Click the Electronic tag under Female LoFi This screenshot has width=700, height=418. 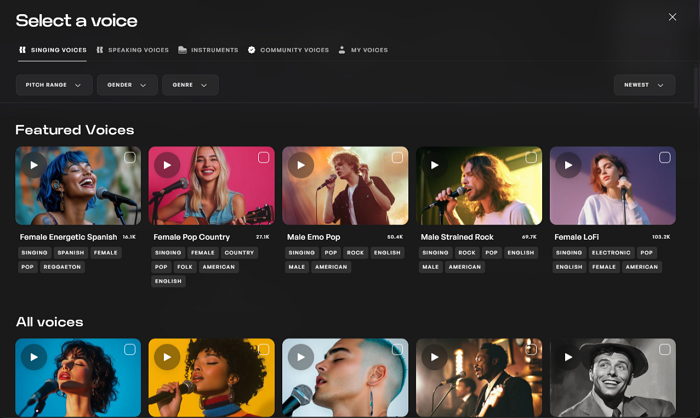click(x=610, y=253)
